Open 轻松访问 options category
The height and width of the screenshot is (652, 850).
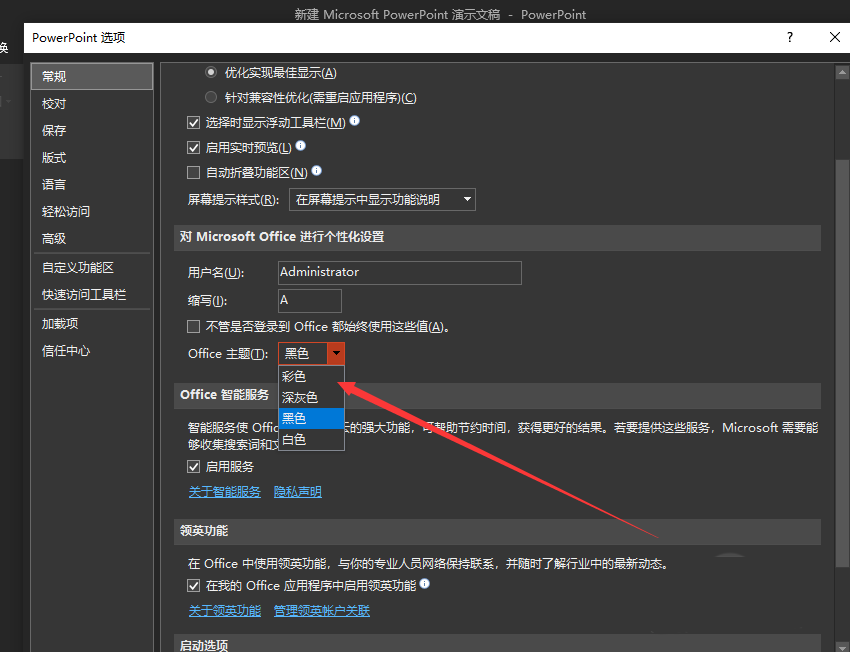pyautogui.click(x=92, y=211)
